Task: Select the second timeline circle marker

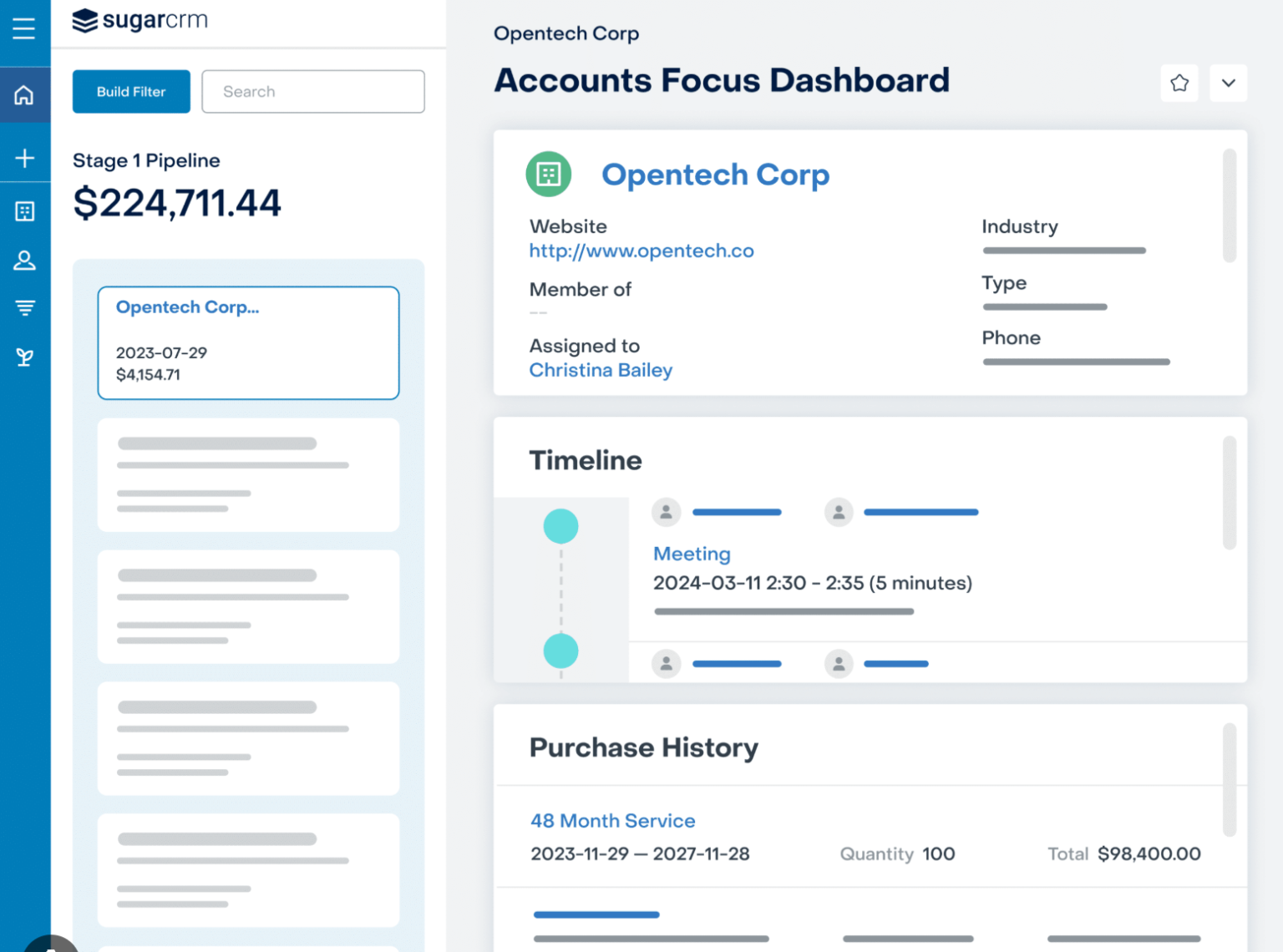Action: [560, 651]
